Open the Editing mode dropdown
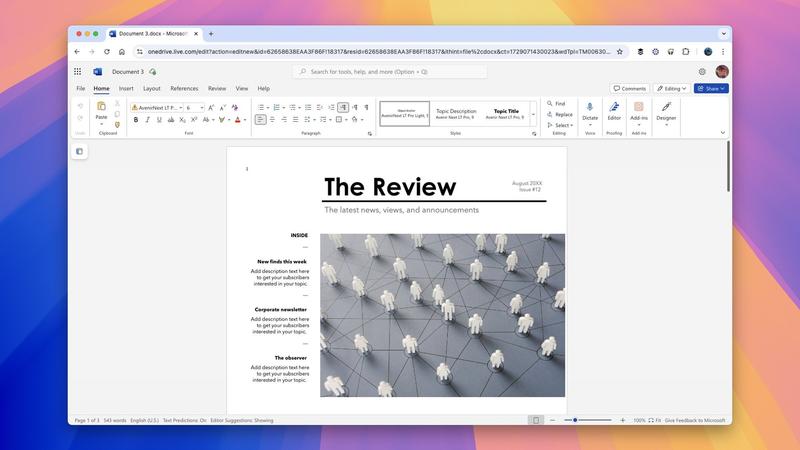 (672, 88)
